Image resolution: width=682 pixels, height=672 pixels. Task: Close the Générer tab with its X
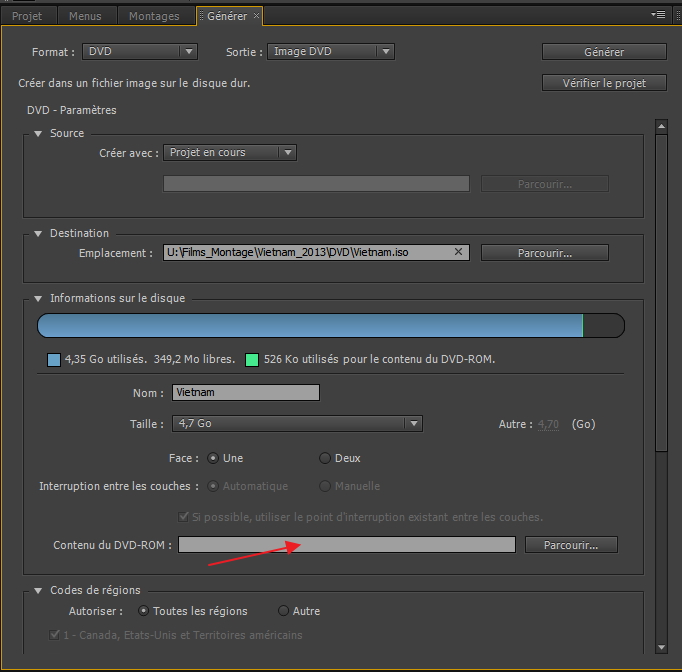(256, 16)
